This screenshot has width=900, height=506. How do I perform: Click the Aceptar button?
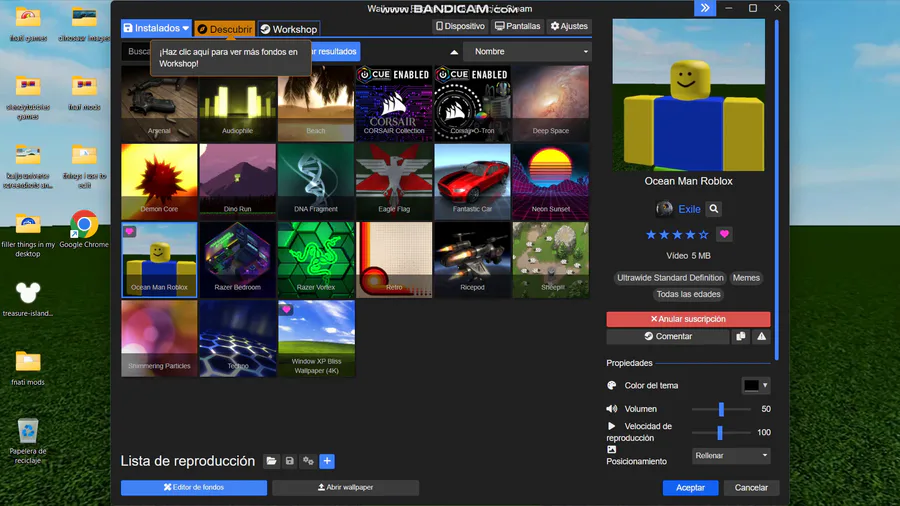pos(690,488)
